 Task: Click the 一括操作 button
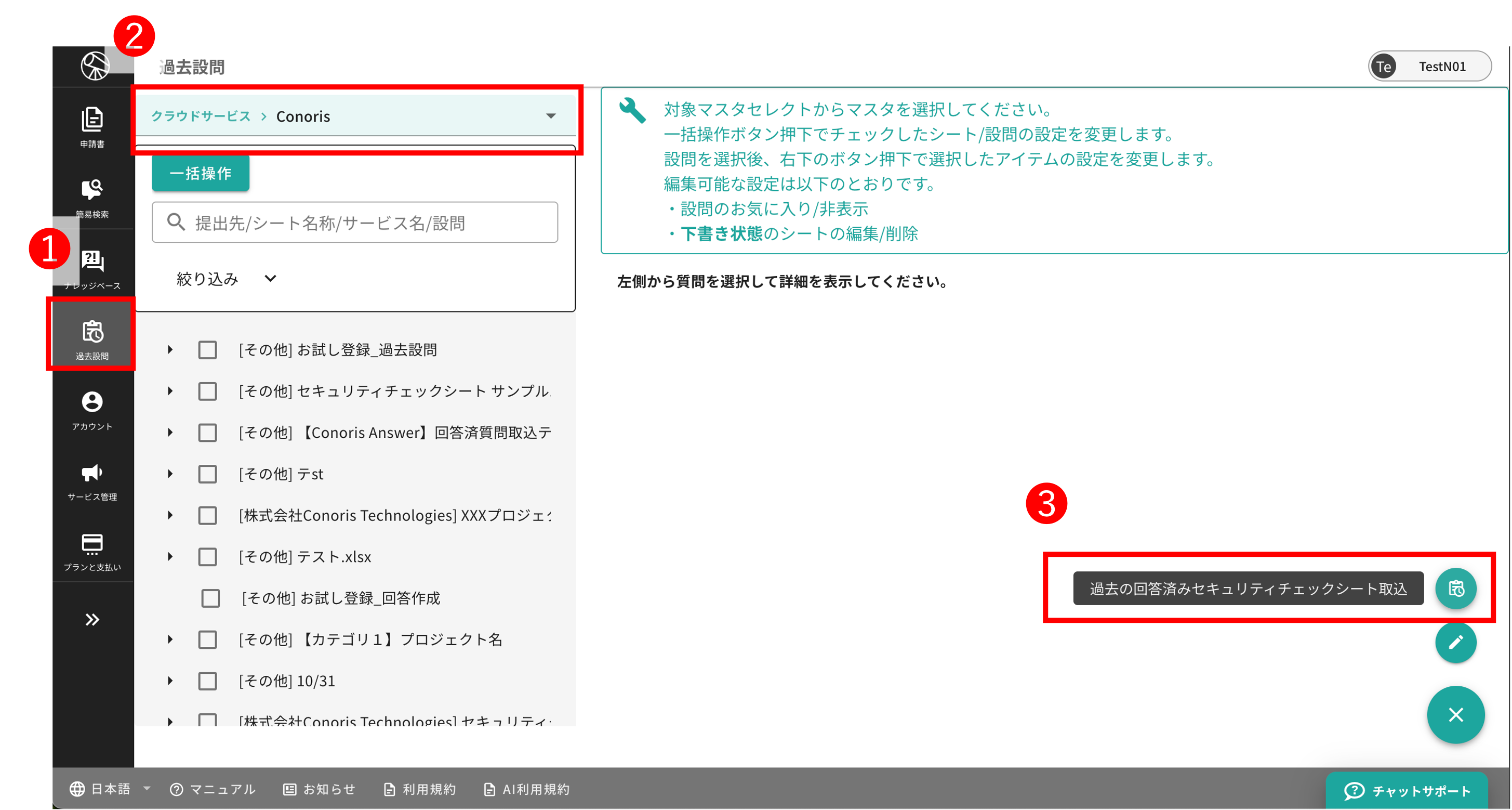(x=200, y=173)
